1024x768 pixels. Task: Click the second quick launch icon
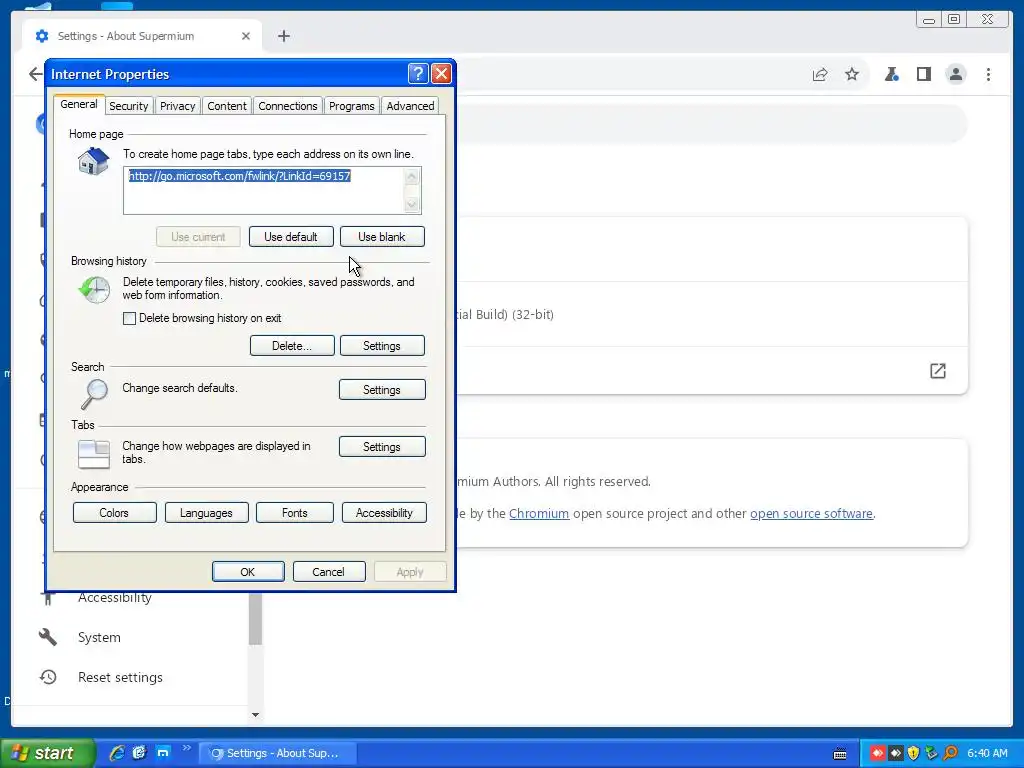(x=139, y=753)
